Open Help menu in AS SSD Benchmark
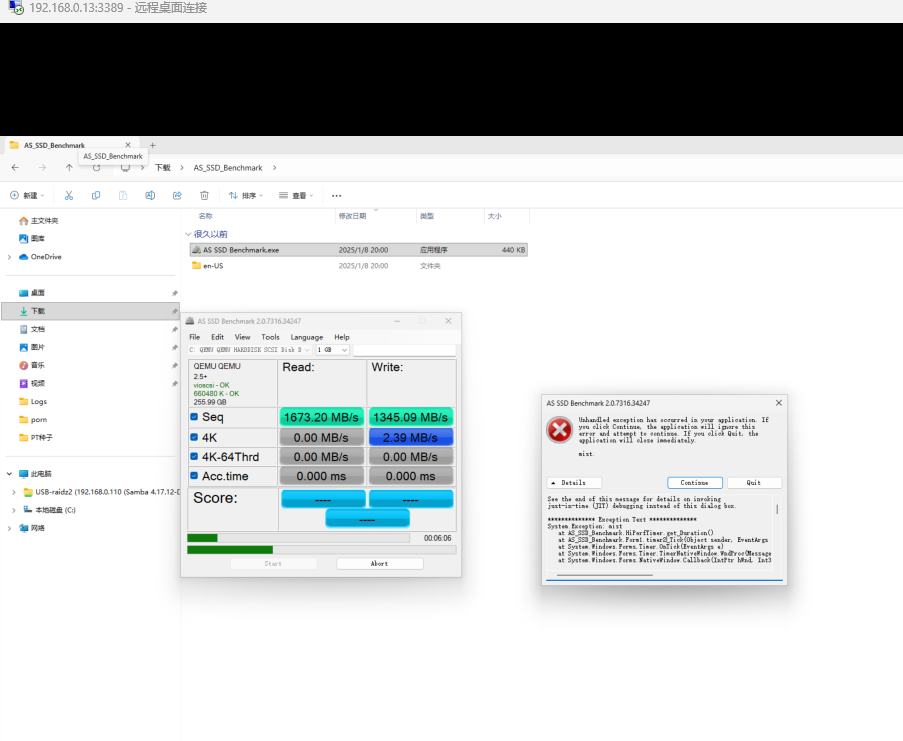The height and width of the screenshot is (741, 903). tap(342, 337)
